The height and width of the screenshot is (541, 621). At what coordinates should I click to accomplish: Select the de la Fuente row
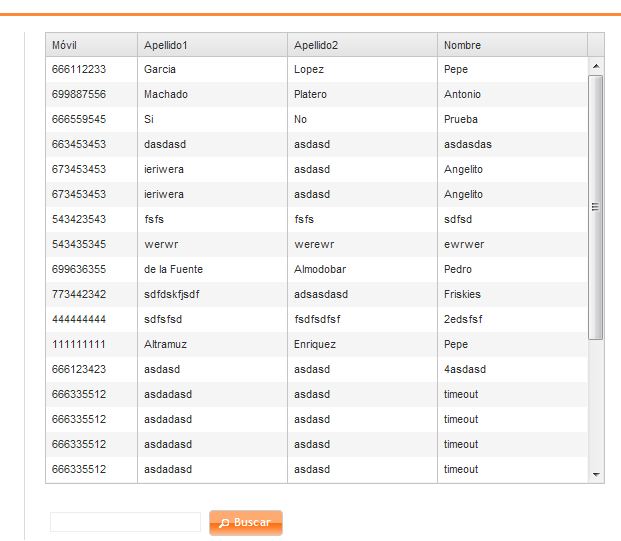[316, 269]
